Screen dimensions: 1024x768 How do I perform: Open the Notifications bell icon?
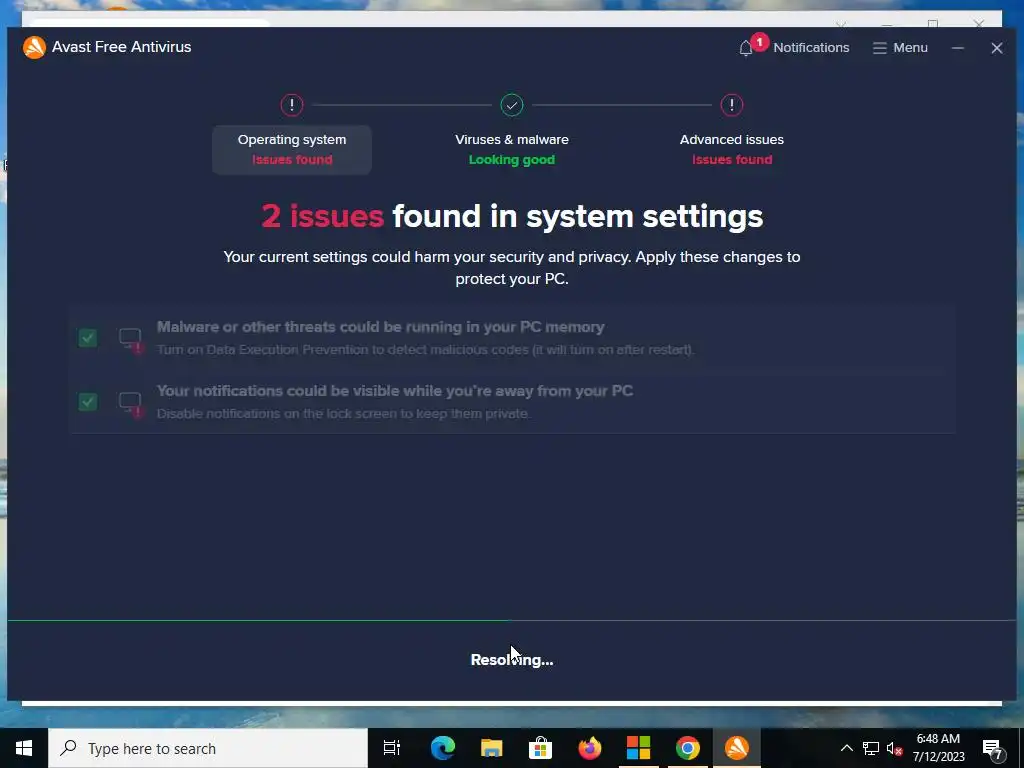tap(746, 48)
